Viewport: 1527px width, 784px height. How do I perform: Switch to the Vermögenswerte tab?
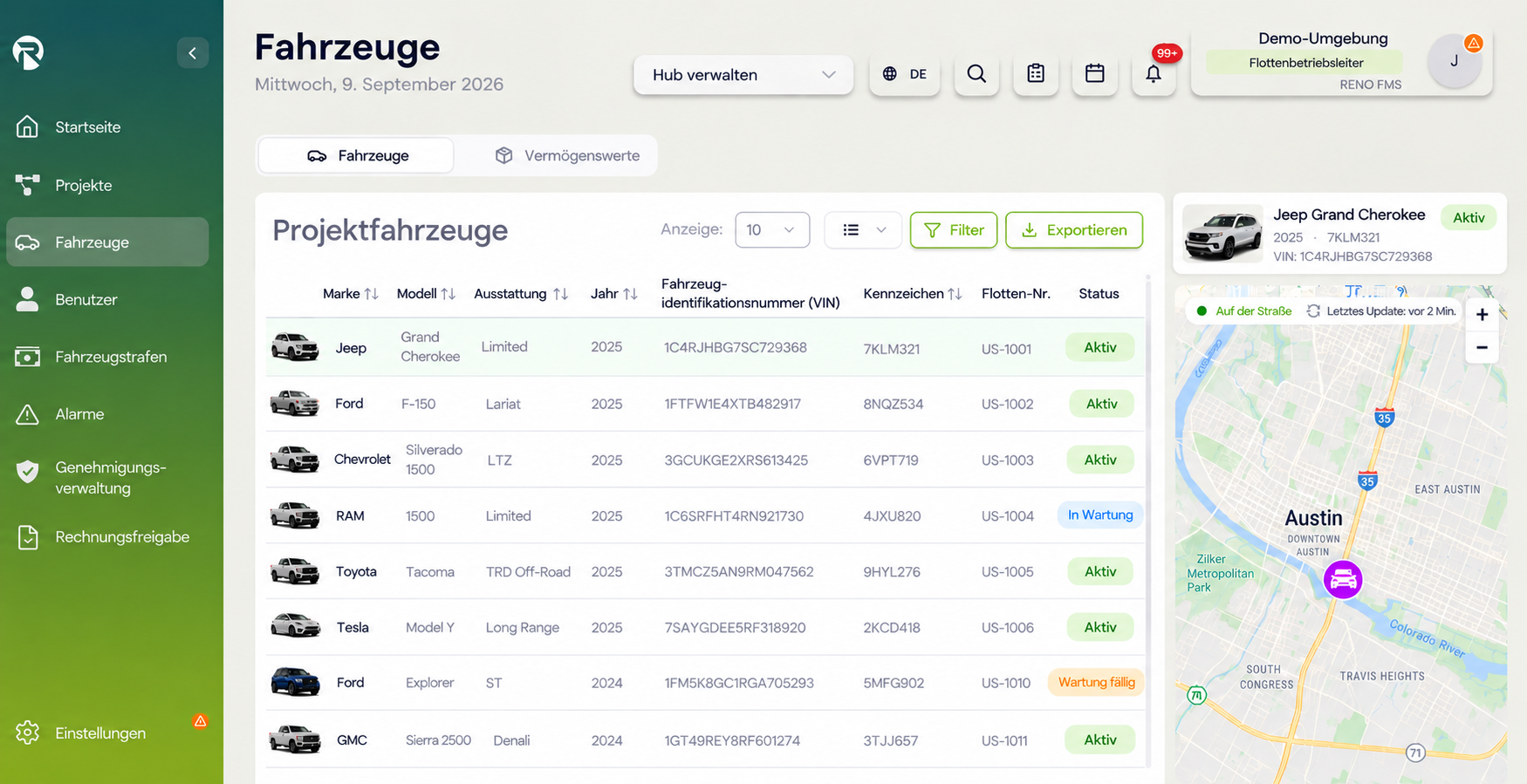point(567,156)
